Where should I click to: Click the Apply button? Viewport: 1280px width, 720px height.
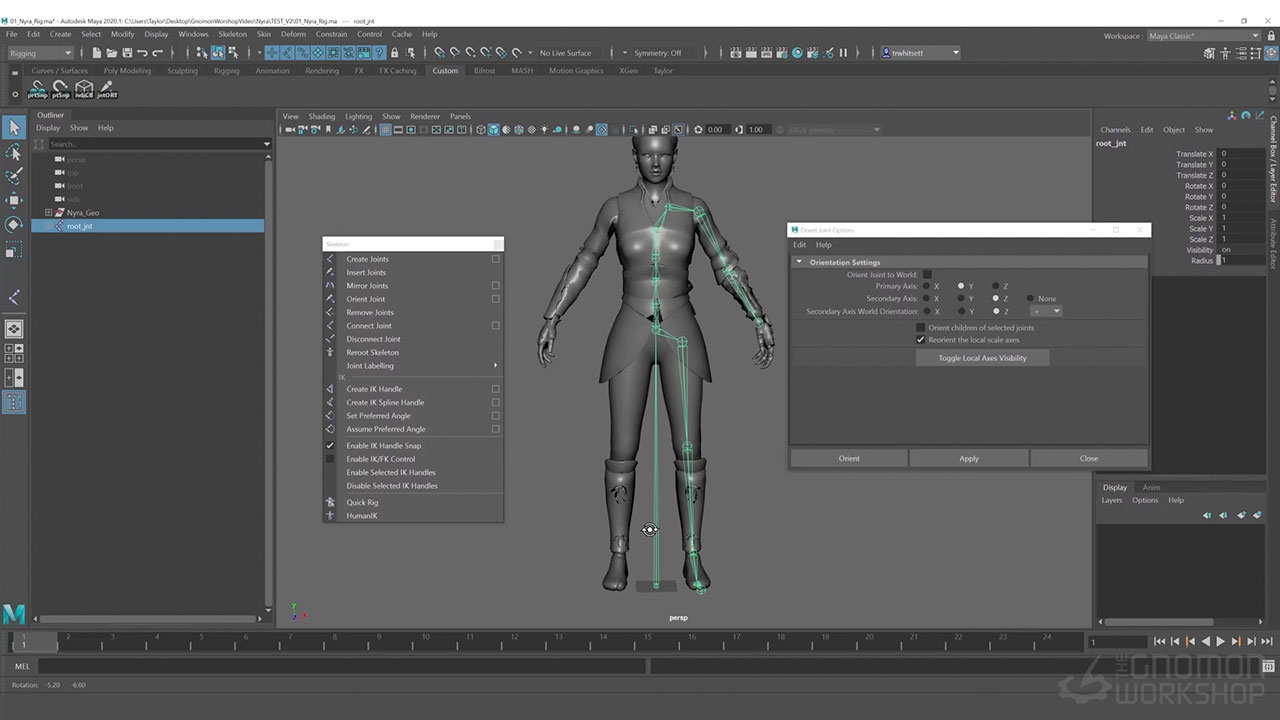pos(968,458)
